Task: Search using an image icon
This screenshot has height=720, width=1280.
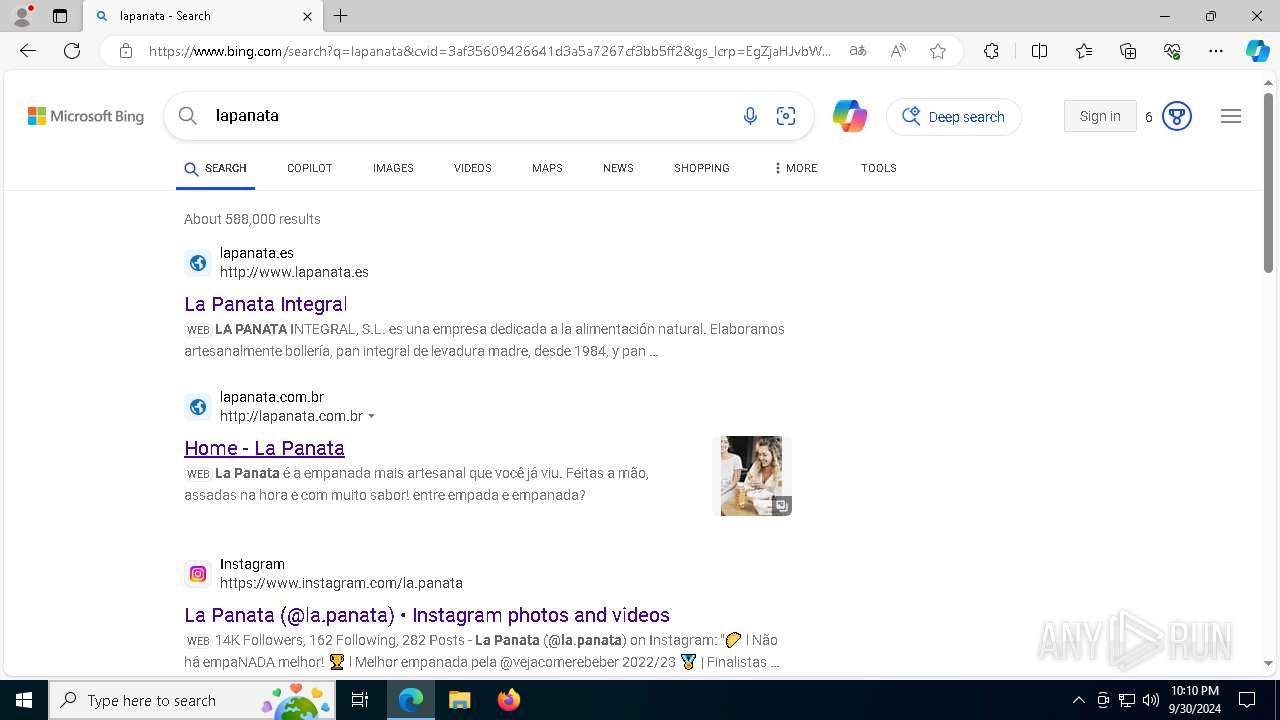Action: click(786, 116)
